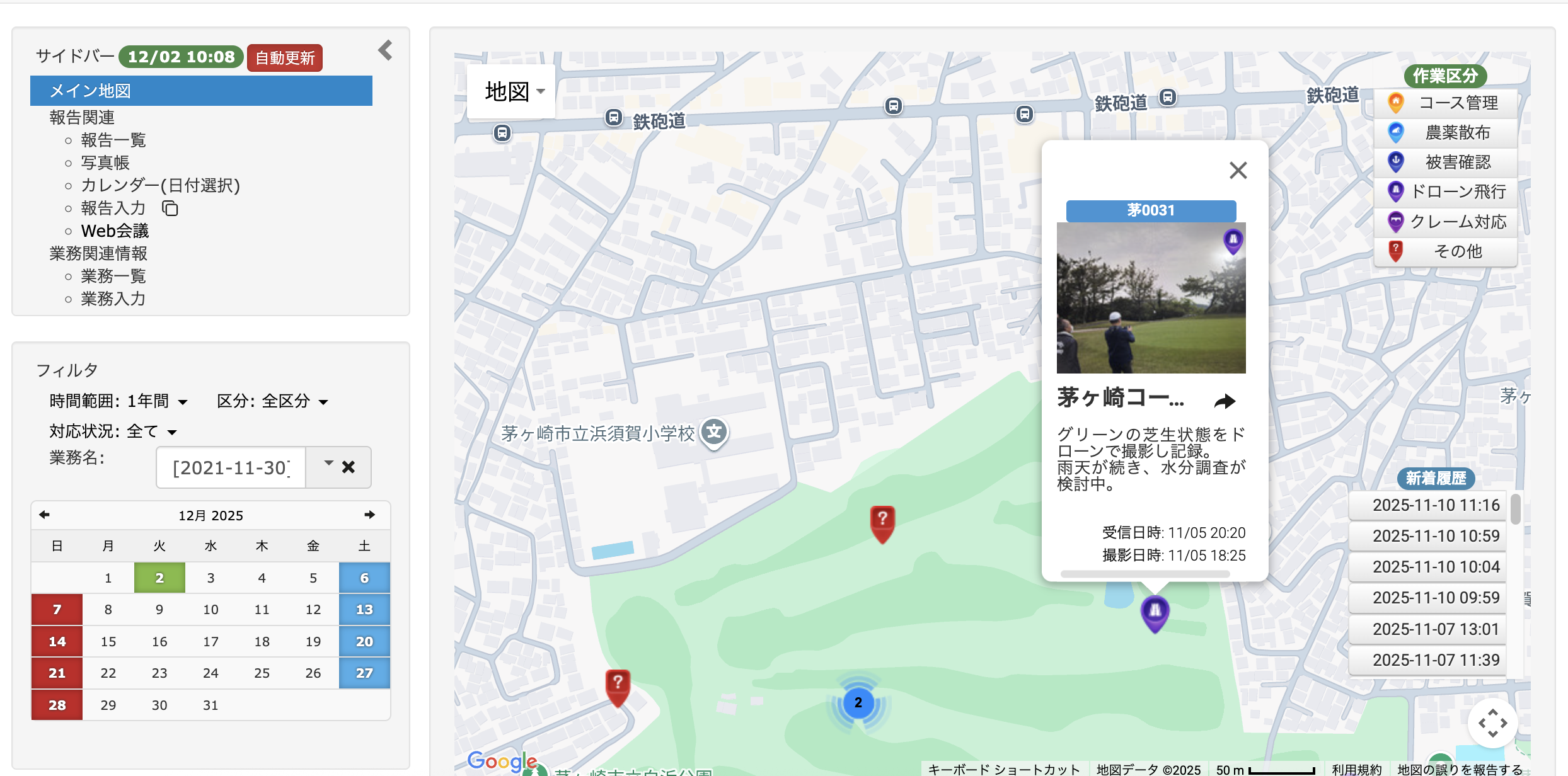1568x776 pixels.
Task: Go to previous month in calendar
Action: (44, 515)
